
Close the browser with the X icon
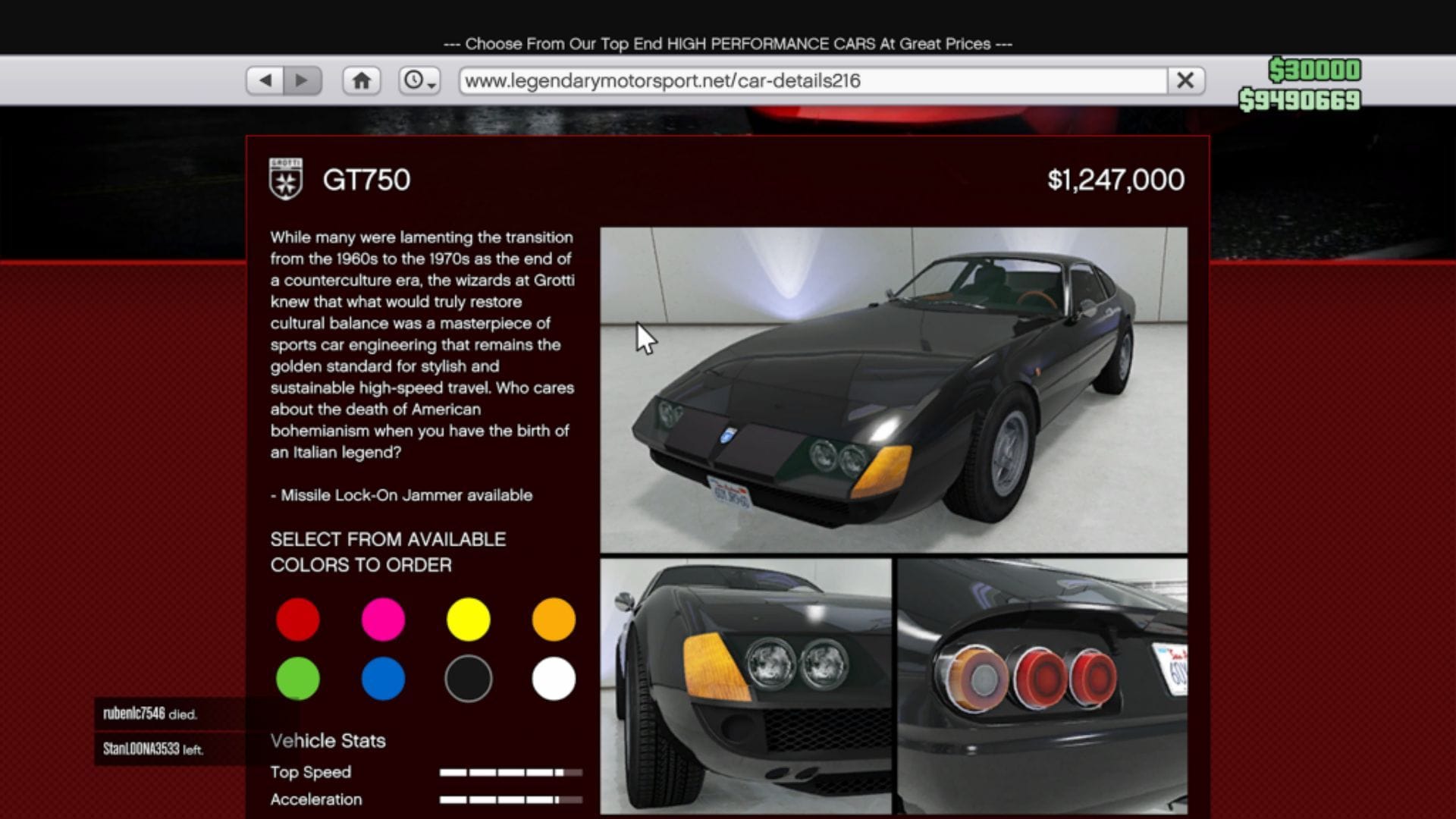1185,79
